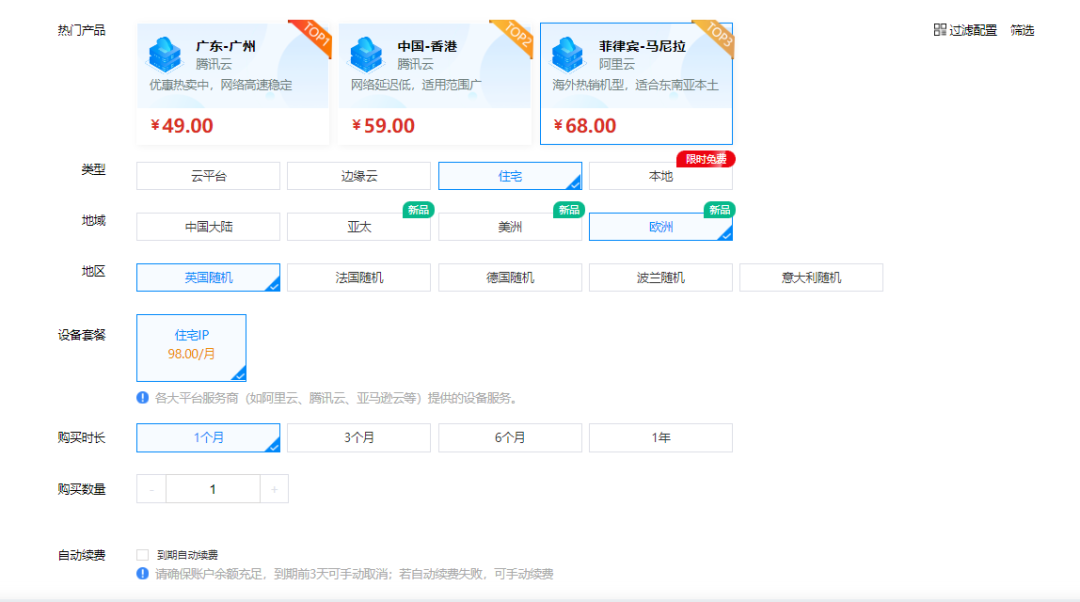
Task: Click 新品 badge on 欧洲 option
Action: 720,209
